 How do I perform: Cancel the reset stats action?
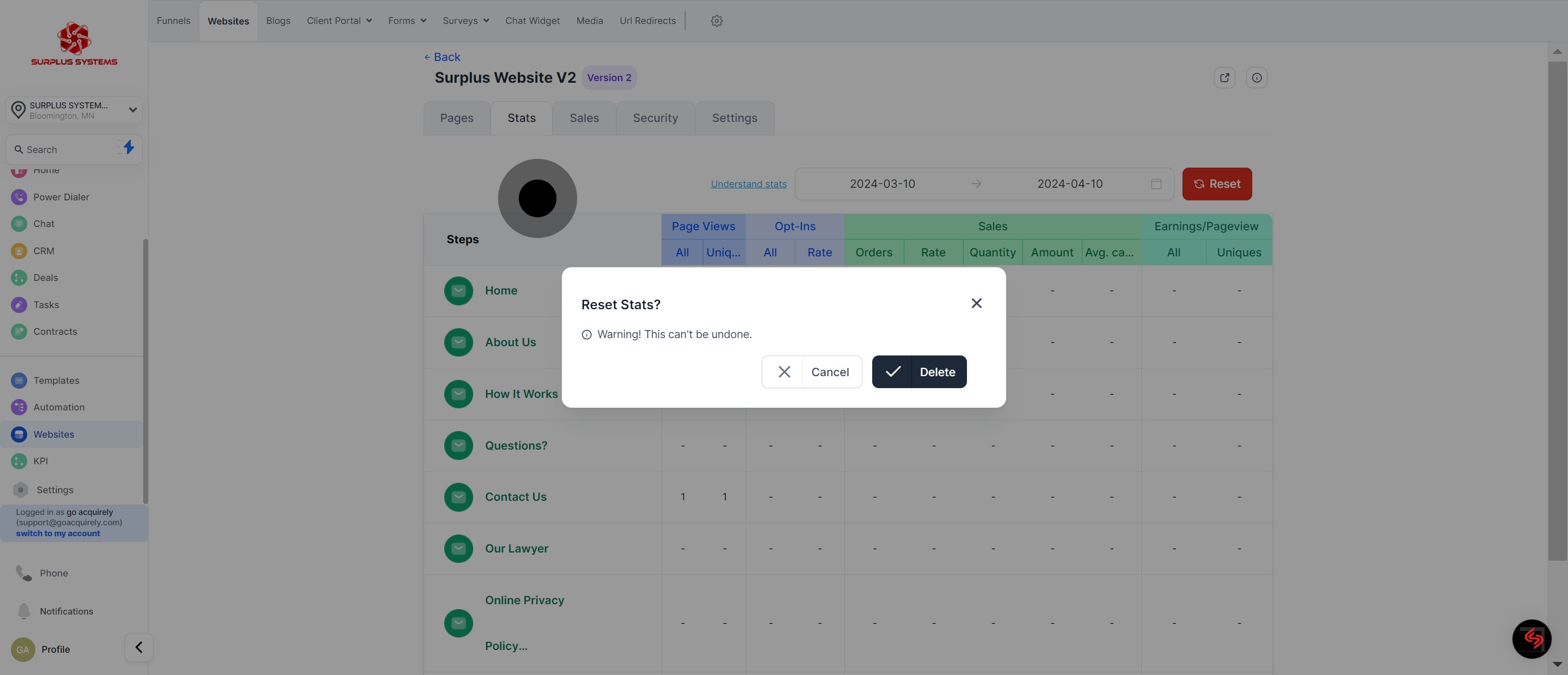pyautogui.click(x=811, y=372)
